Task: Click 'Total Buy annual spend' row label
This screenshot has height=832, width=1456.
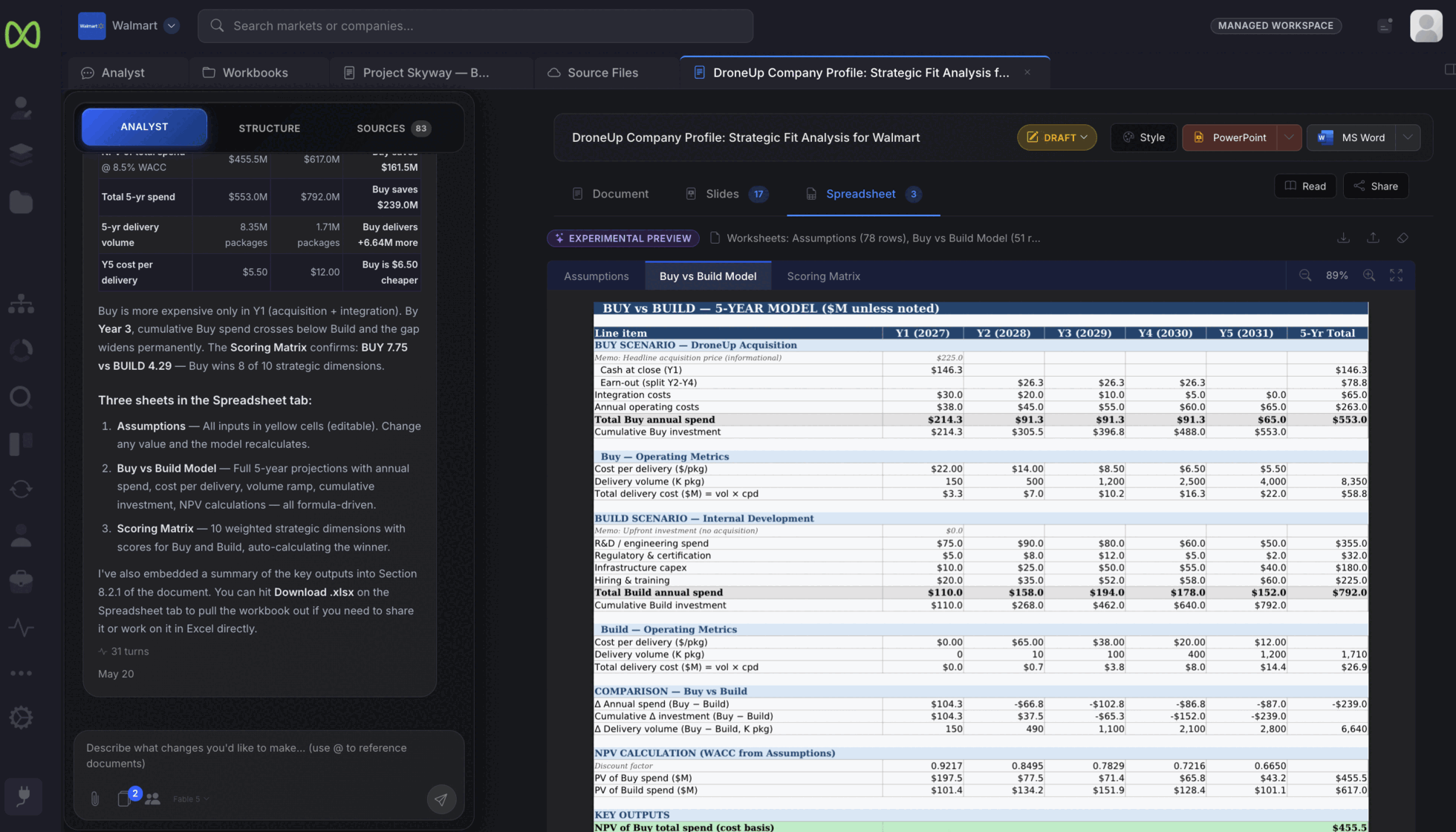Action: tap(654, 420)
